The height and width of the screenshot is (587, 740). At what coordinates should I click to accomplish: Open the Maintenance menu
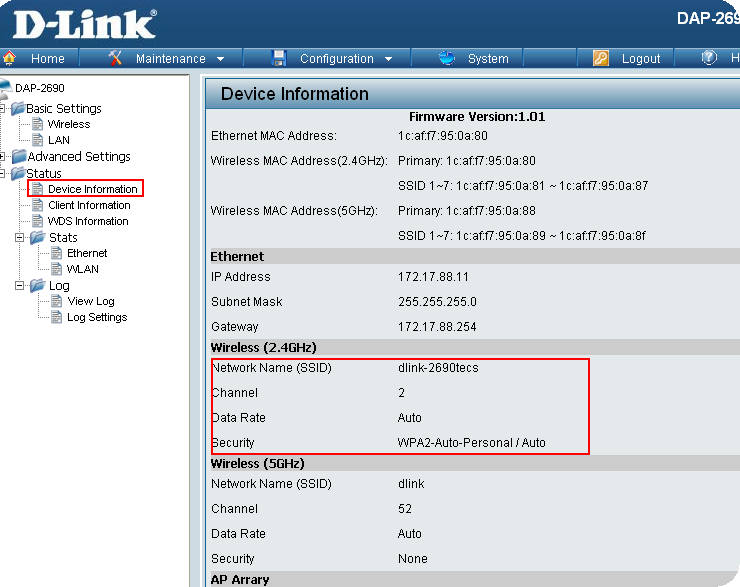(x=171, y=59)
